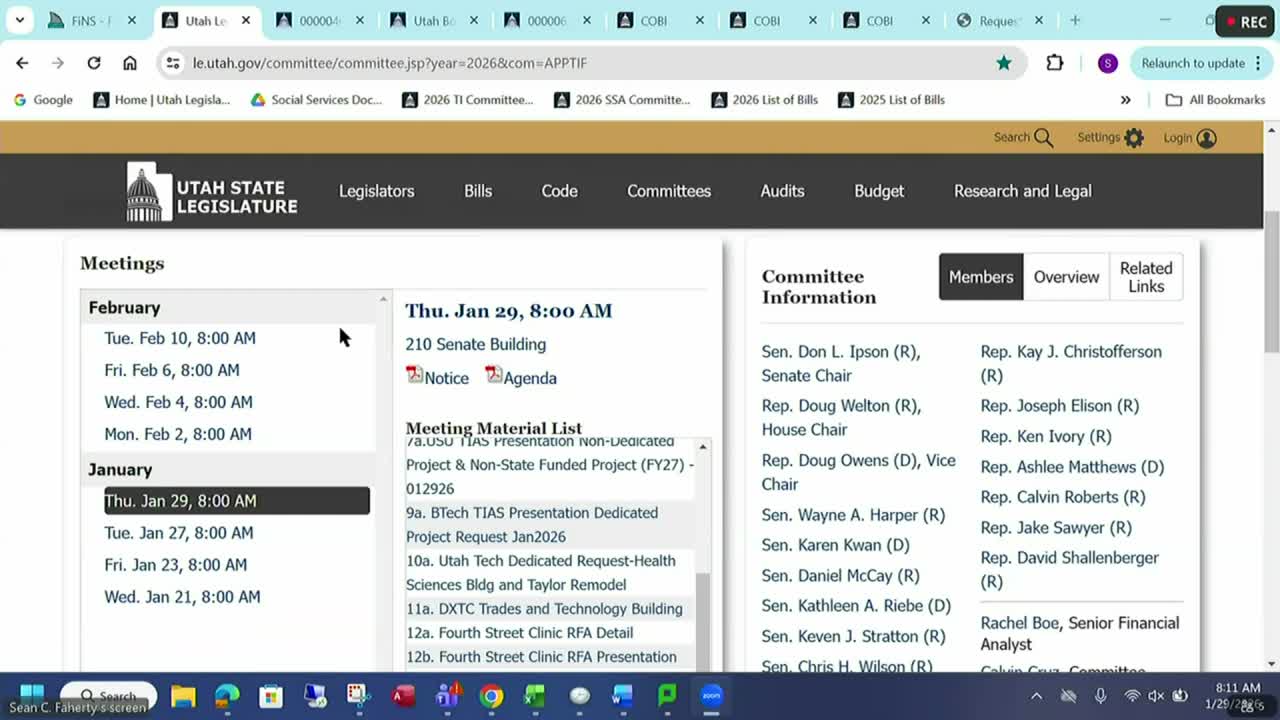
Task: Open the Agenda PDF icon
Action: [493, 376]
